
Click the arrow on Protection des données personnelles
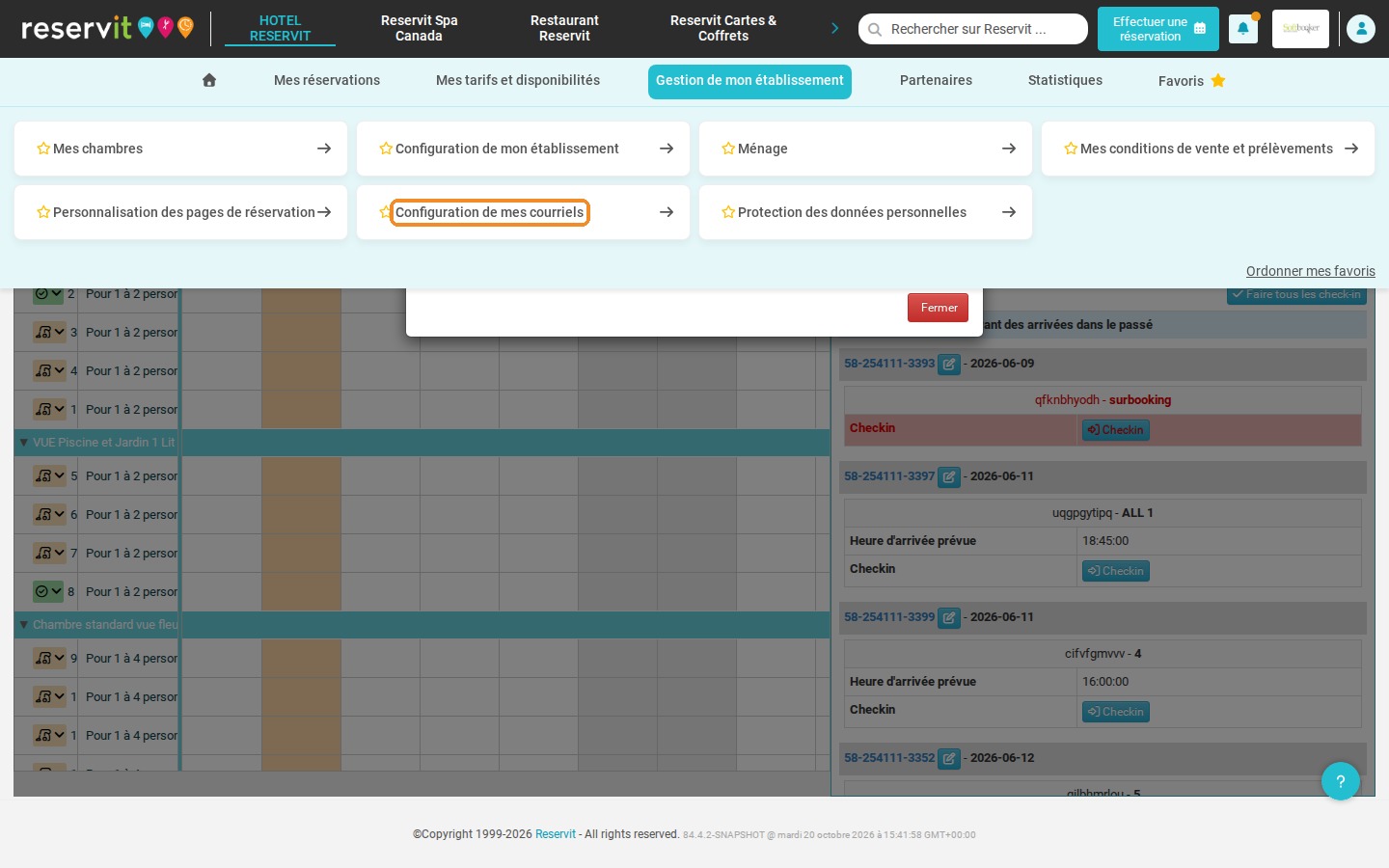[1009, 212]
